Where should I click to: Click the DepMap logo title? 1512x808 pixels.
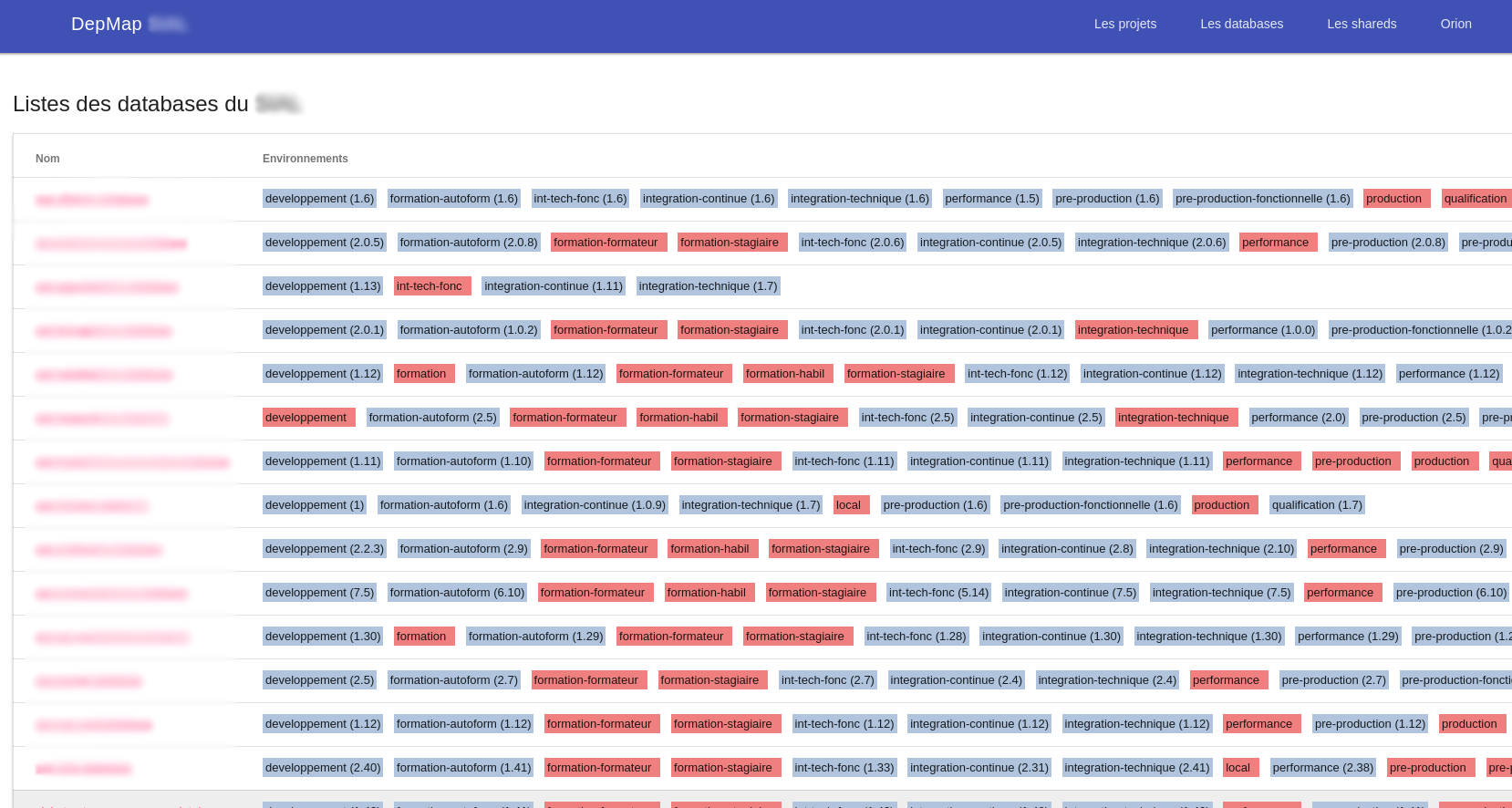[107, 24]
